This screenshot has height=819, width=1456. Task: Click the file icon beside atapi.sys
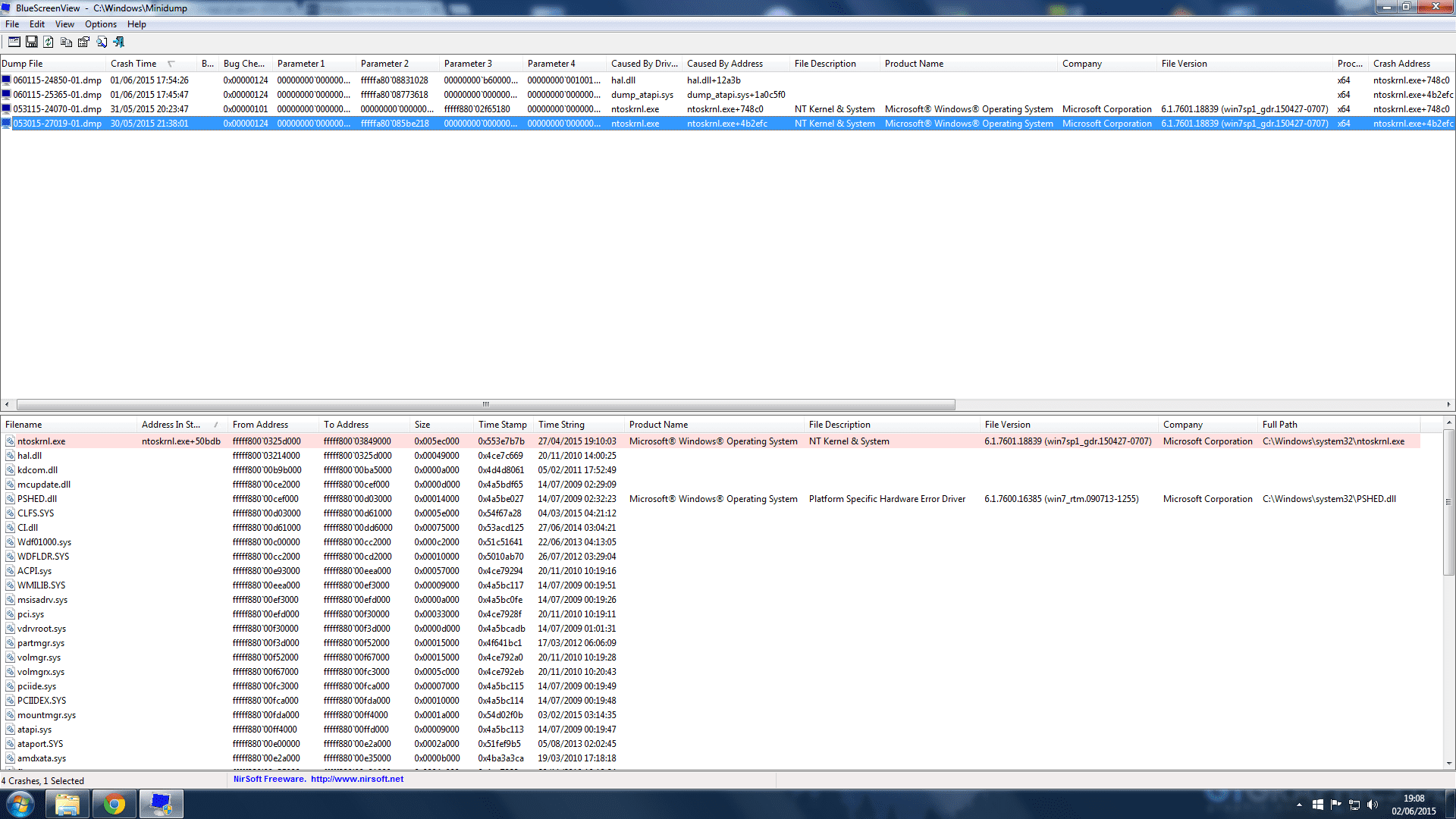coord(11,730)
